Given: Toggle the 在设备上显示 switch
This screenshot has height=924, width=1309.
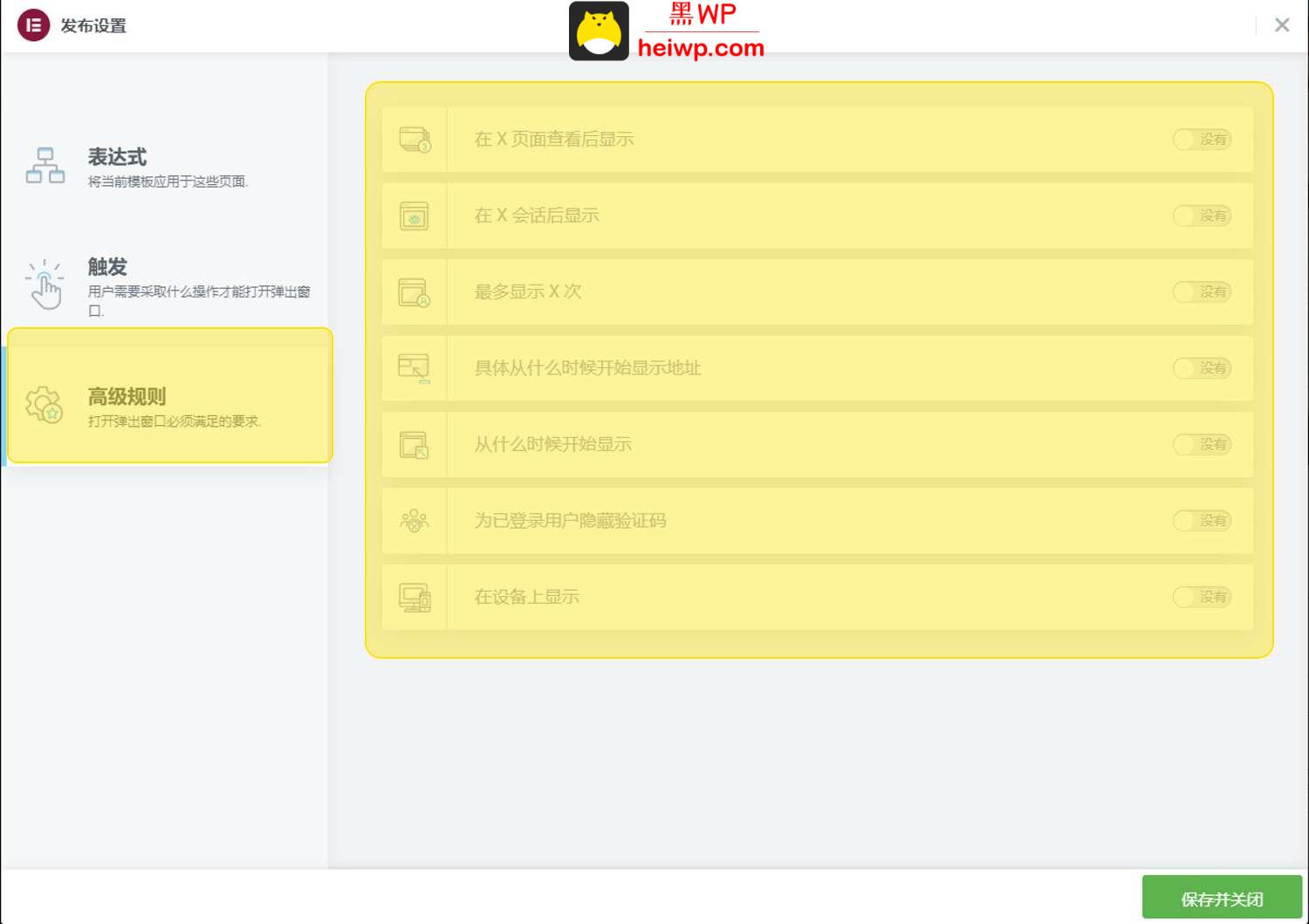Looking at the screenshot, I should click(1202, 597).
